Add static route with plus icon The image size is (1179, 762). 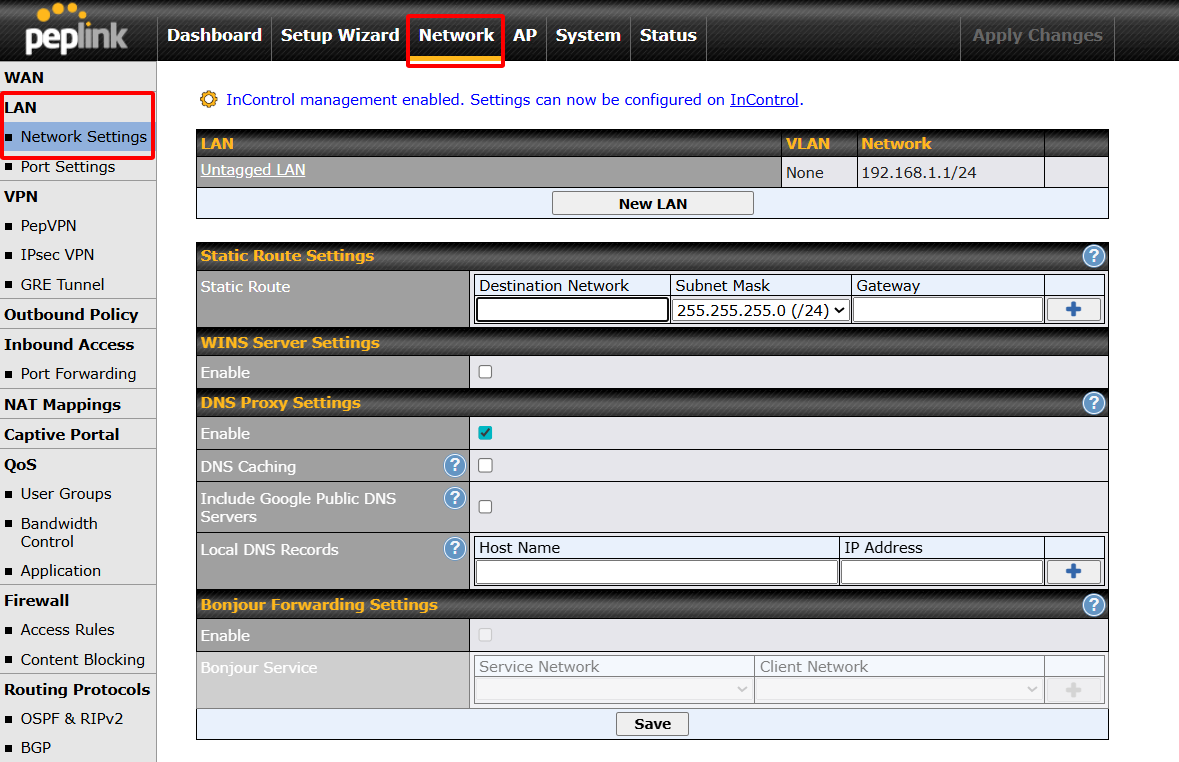tap(1073, 310)
